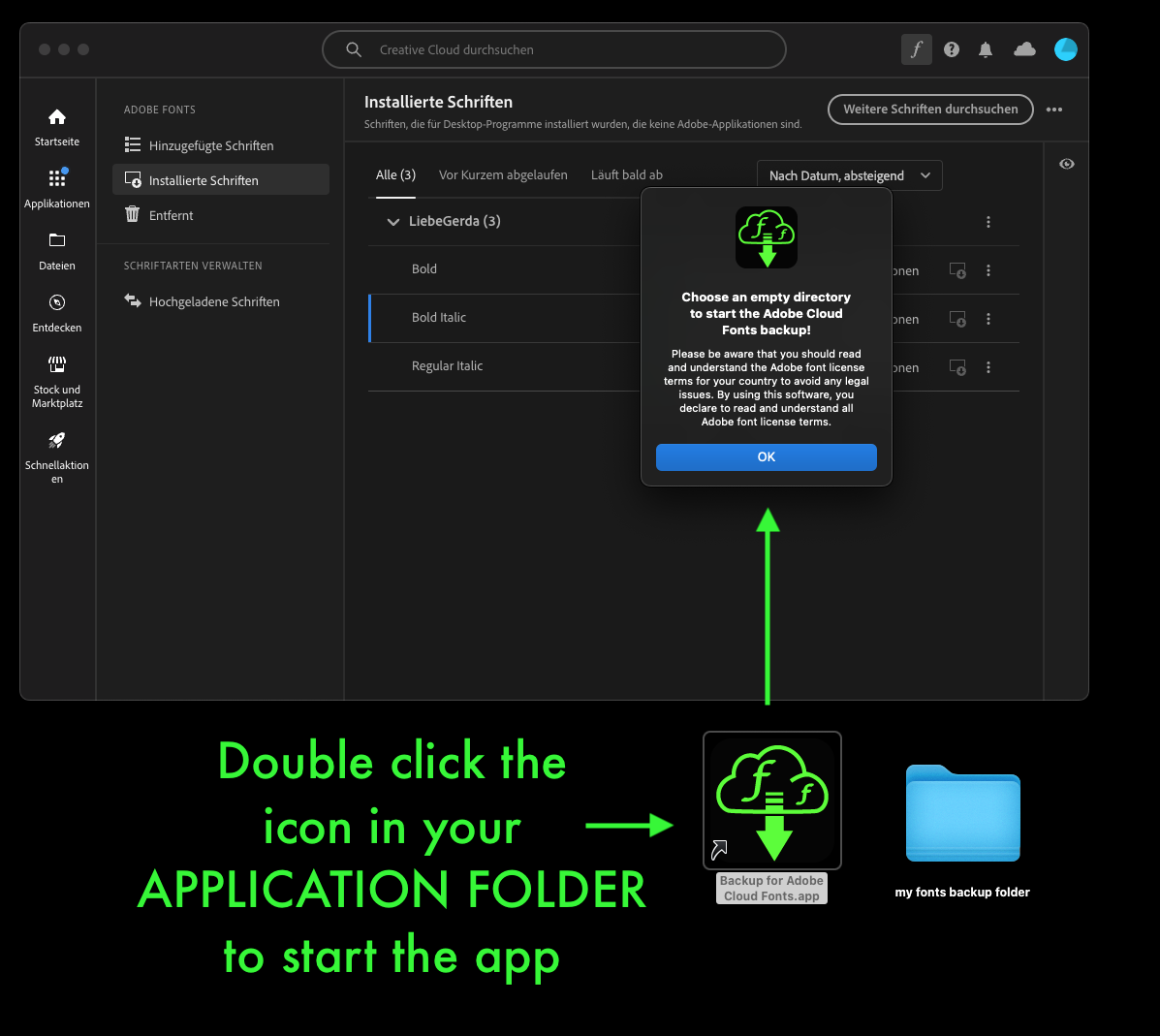Collapse the LiebeGerda font family

click(x=392, y=221)
